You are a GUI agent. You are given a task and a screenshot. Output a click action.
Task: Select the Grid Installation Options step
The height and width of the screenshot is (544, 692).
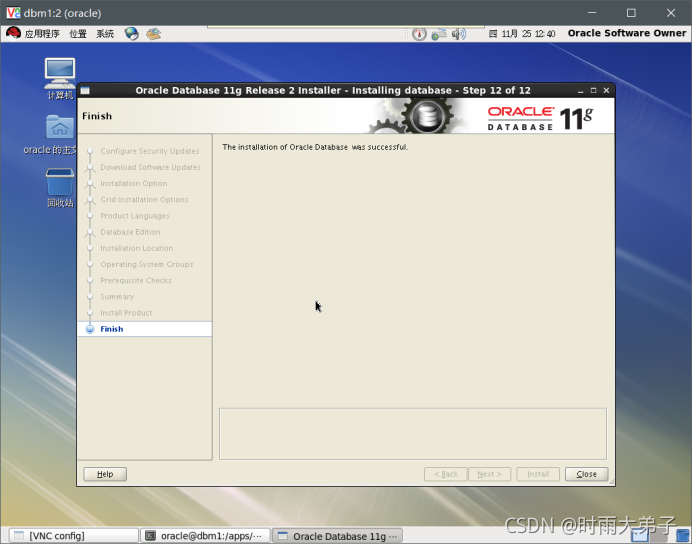[144, 199]
